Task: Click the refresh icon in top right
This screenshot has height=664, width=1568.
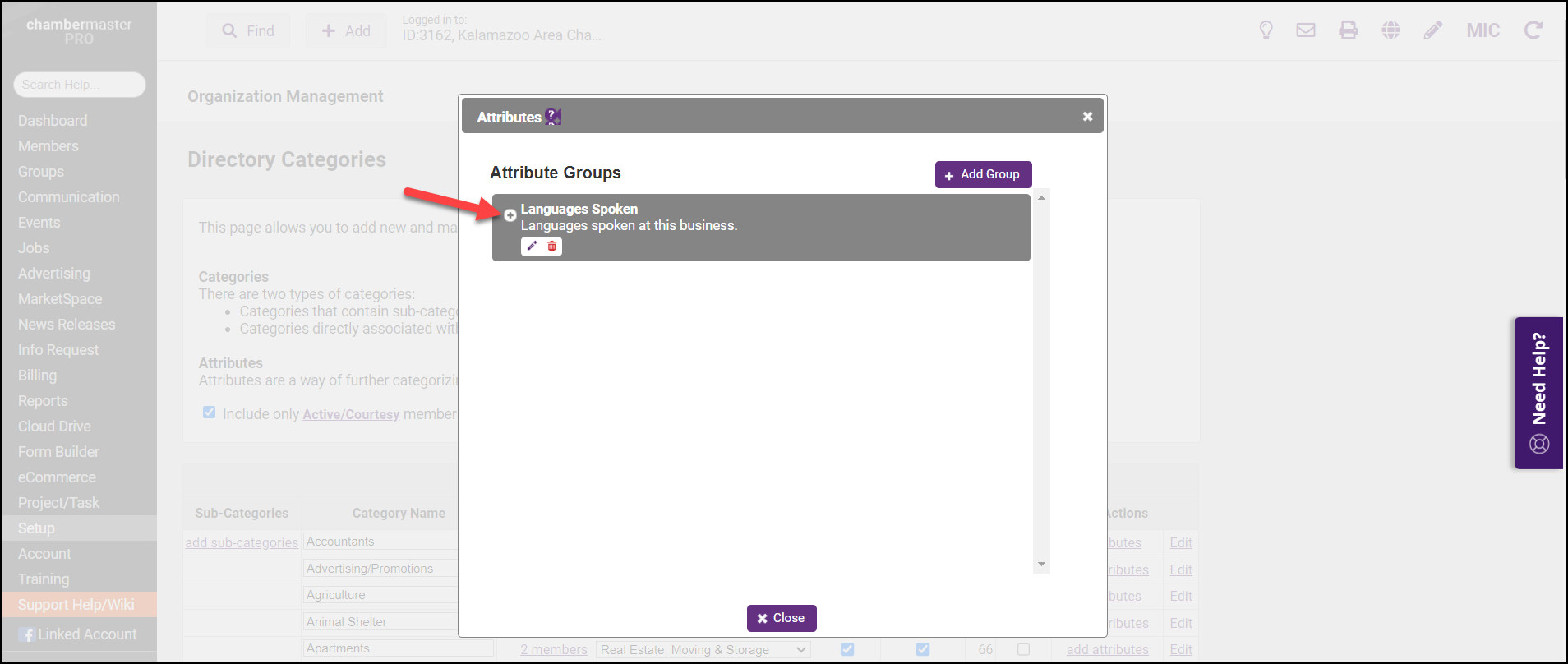Action: (x=1533, y=31)
